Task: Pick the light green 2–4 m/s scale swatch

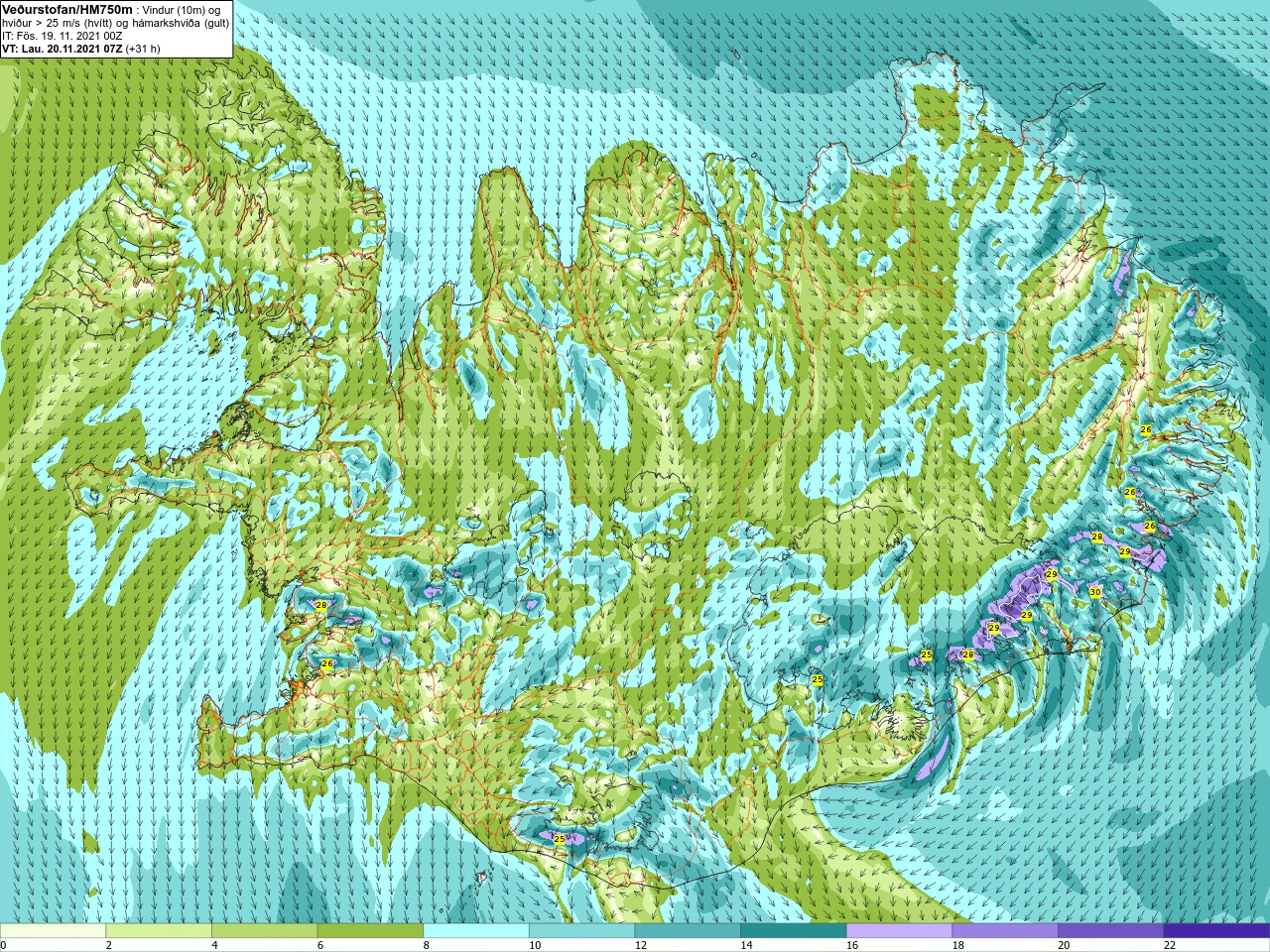Action: (x=159, y=930)
